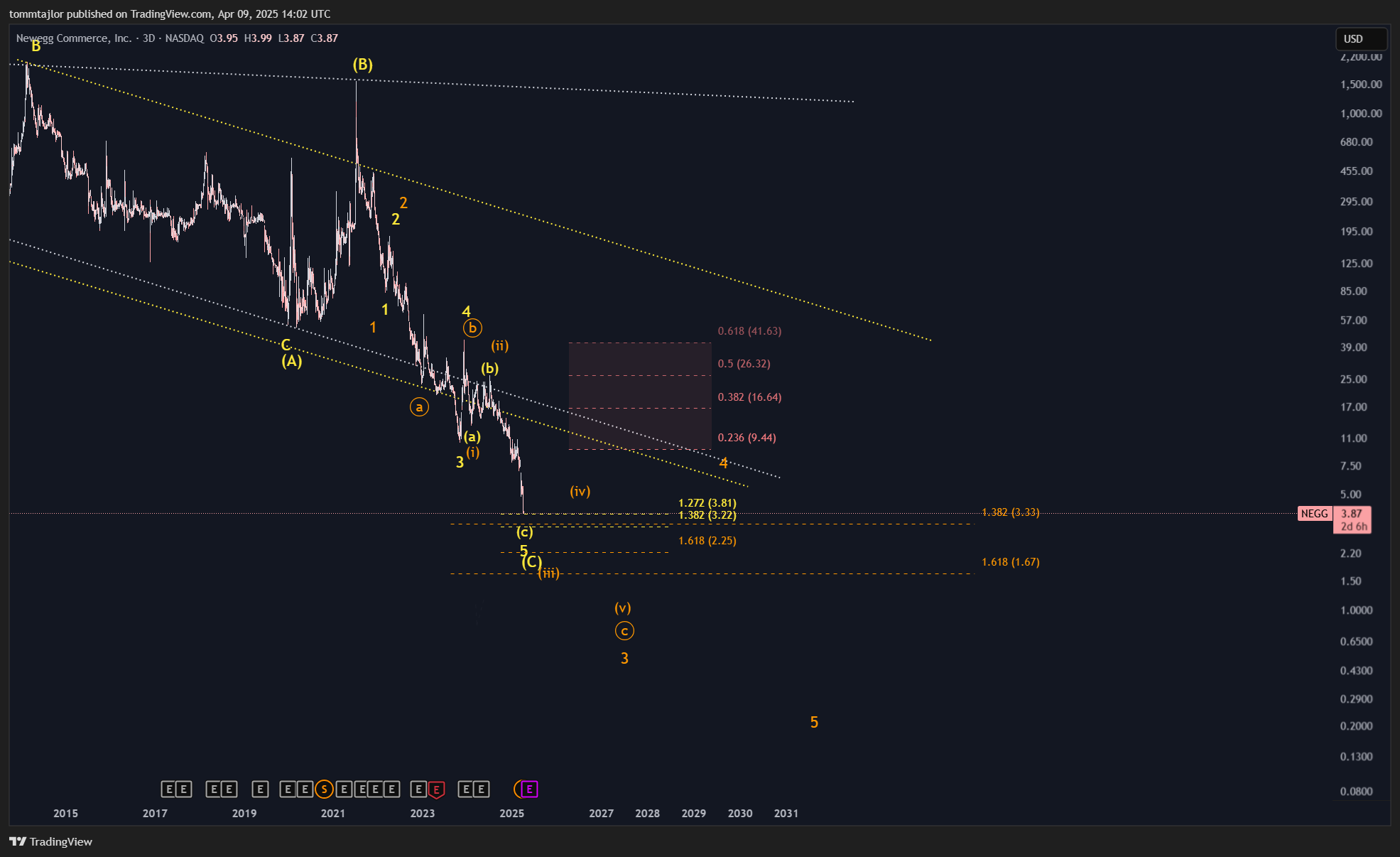Click the 0.382 (16.64) retracement label
Screen dimensions: 1400x857
tap(749, 397)
